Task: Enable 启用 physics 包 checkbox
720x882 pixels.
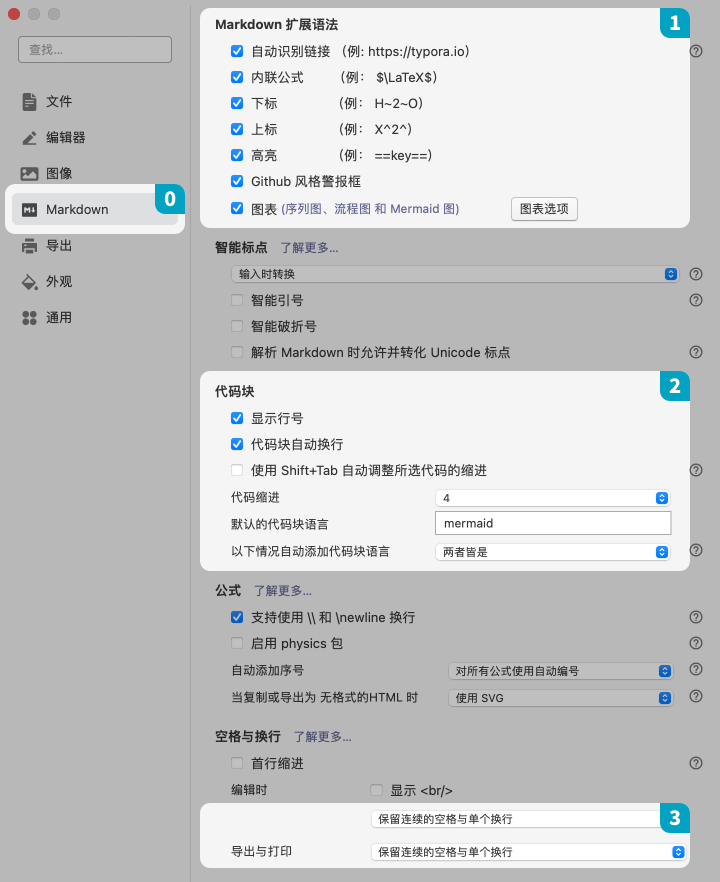Action: pyautogui.click(x=237, y=643)
